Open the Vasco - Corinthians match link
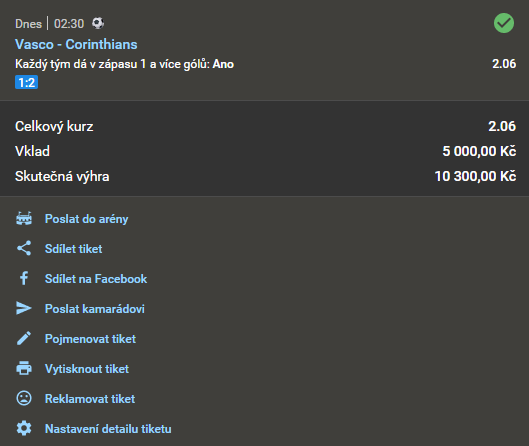The image size is (529, 446). (76, 44)
